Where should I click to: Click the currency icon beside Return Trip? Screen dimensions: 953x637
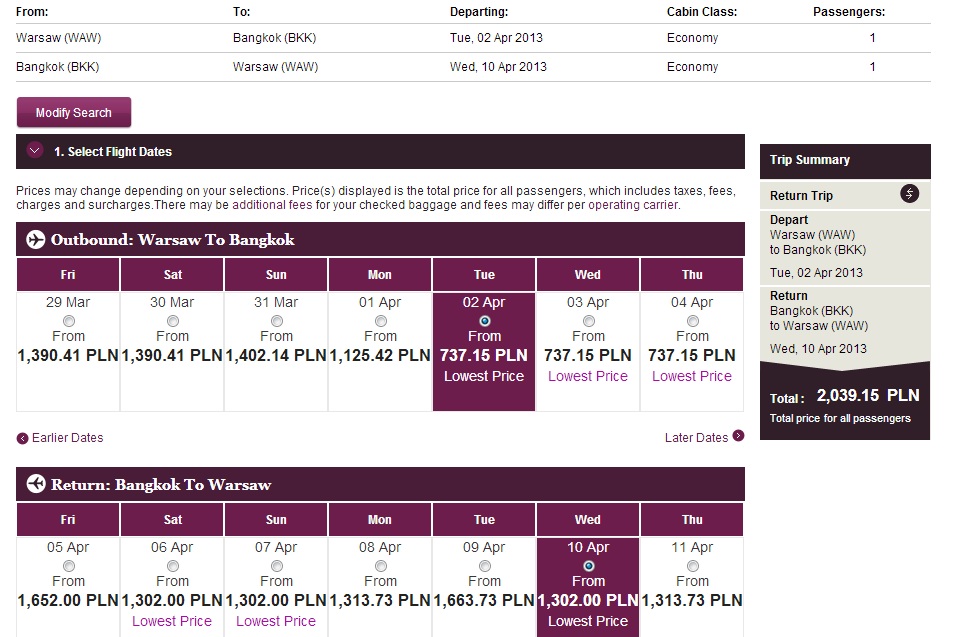909,194
